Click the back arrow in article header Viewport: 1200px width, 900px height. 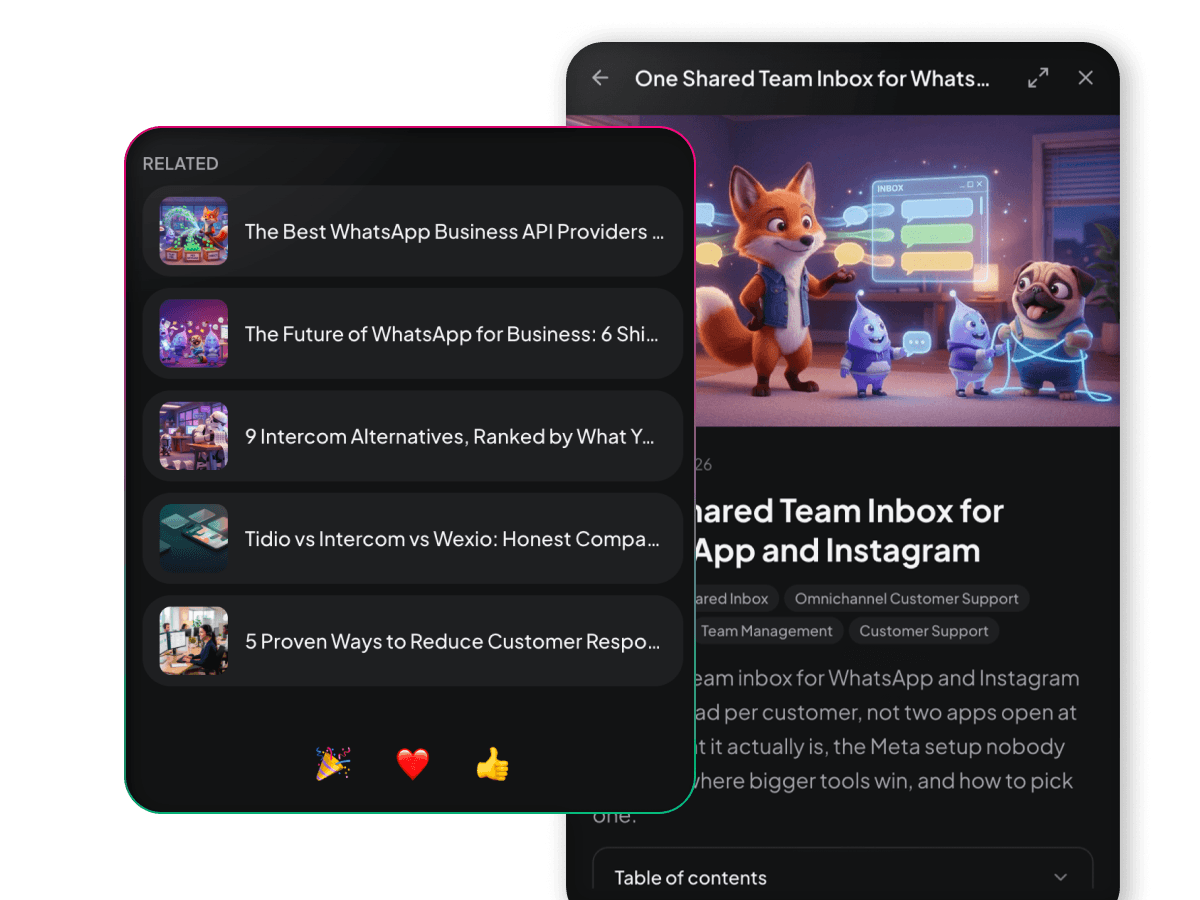[x=600, y=78]
